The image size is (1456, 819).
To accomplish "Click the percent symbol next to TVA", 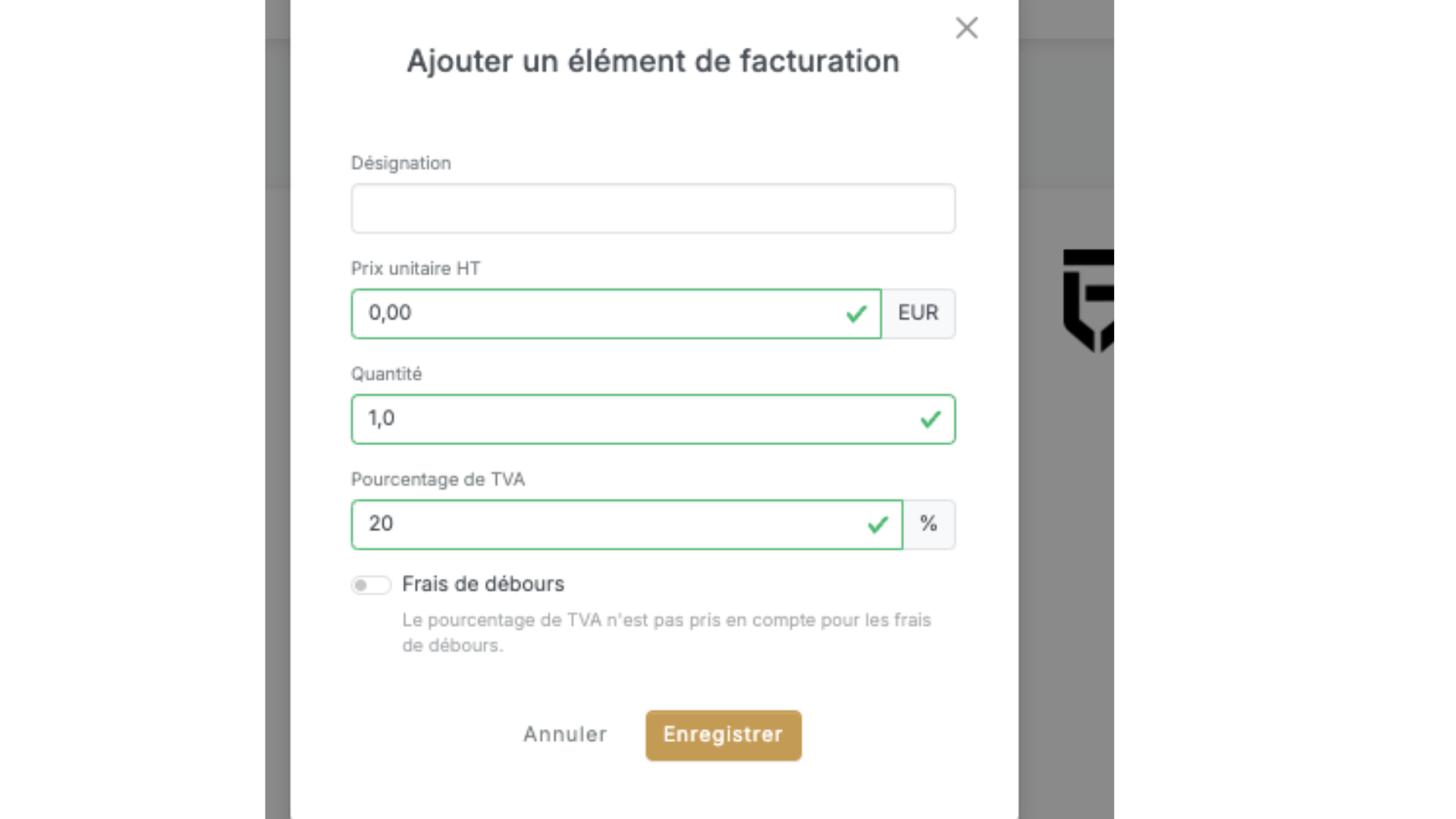I will click(929, 524).
